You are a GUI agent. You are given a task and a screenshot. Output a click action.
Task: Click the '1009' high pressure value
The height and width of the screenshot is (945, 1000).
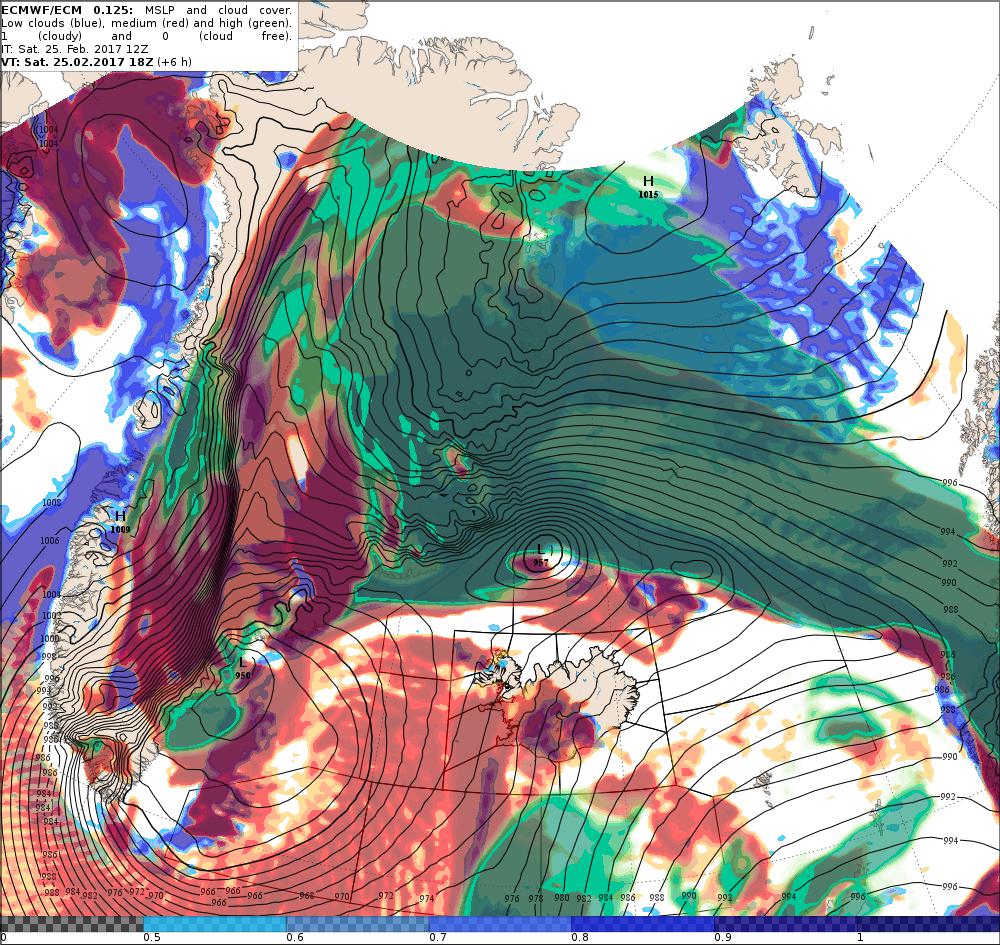click(x=120, y=529)
